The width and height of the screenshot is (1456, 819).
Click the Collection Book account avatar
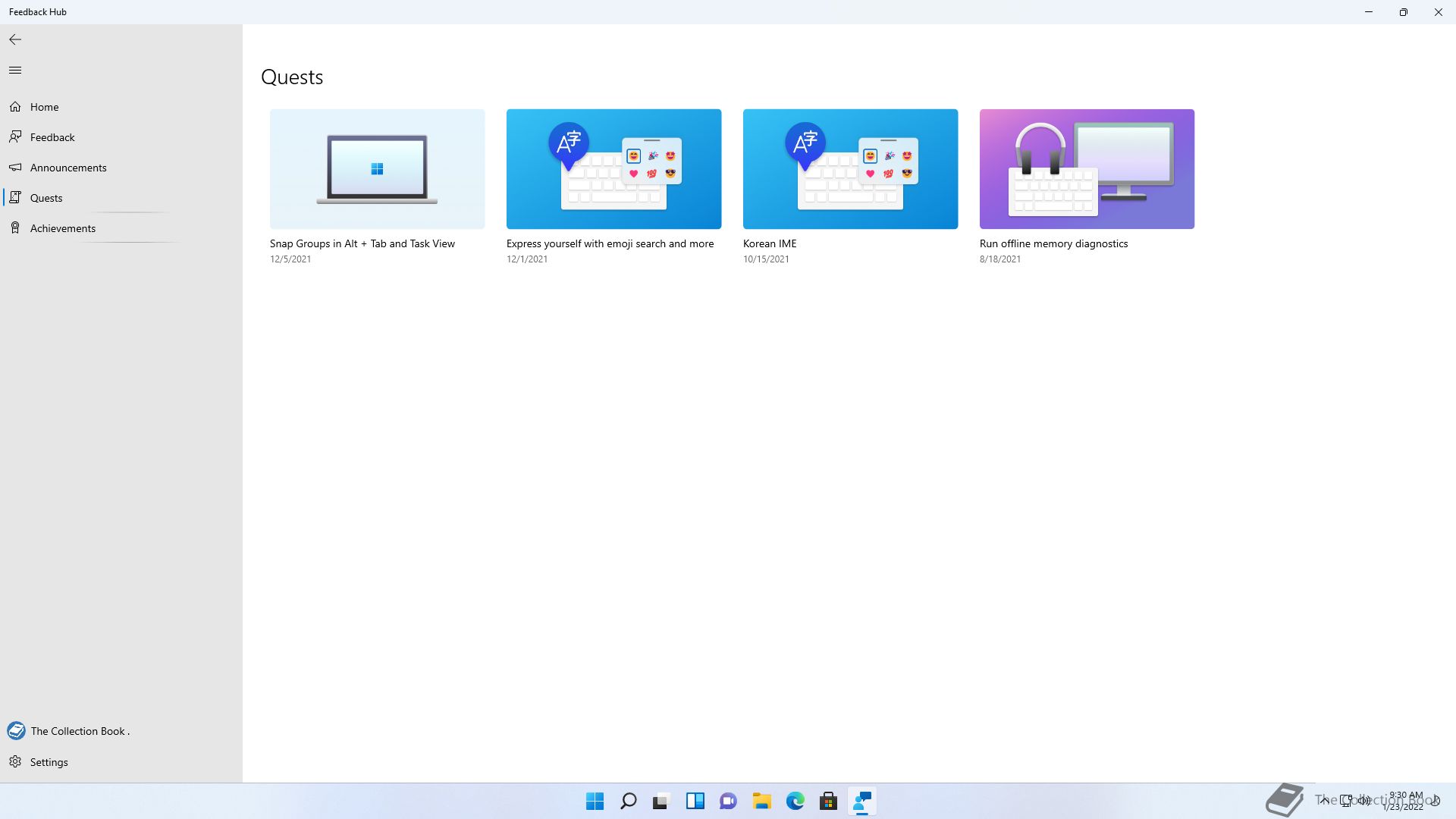click(16, 731)
